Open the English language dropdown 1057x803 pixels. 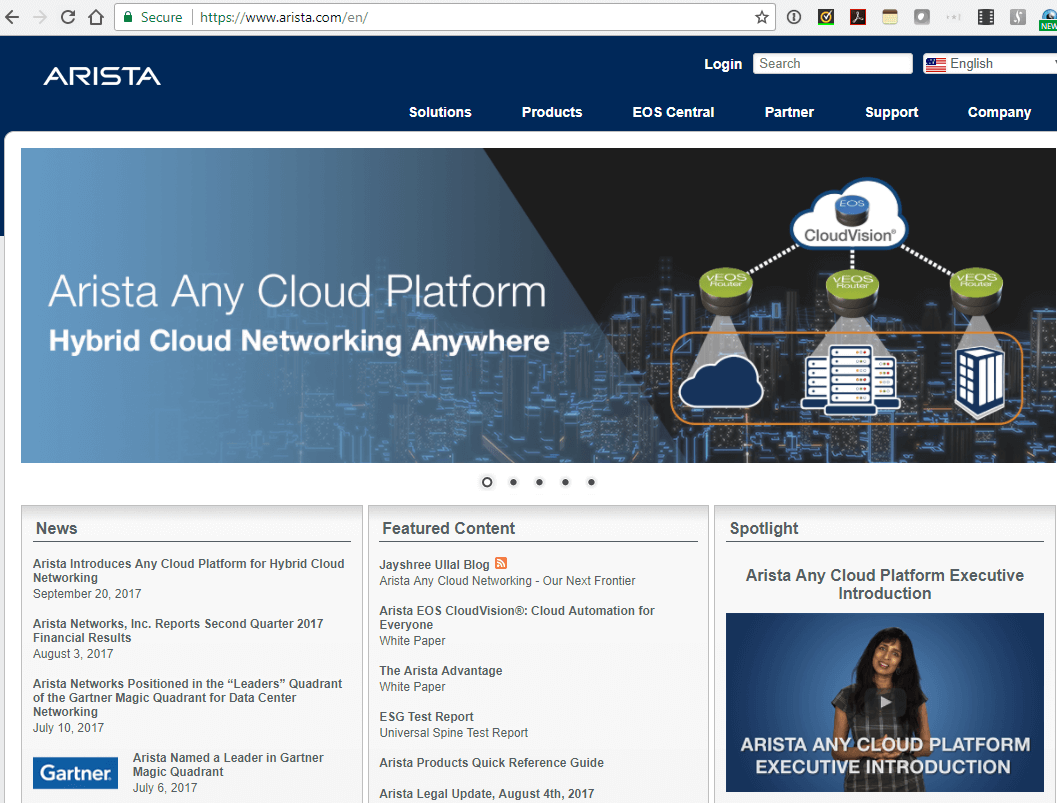coord(990,63)
